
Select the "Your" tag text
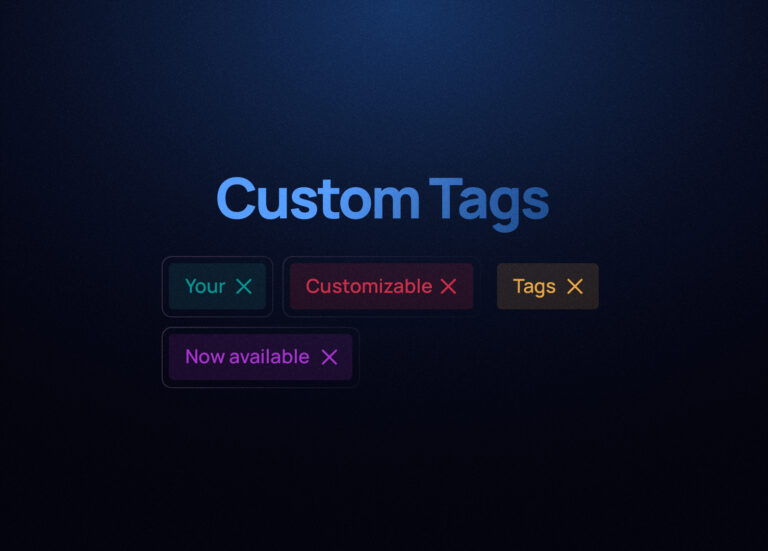205,287
